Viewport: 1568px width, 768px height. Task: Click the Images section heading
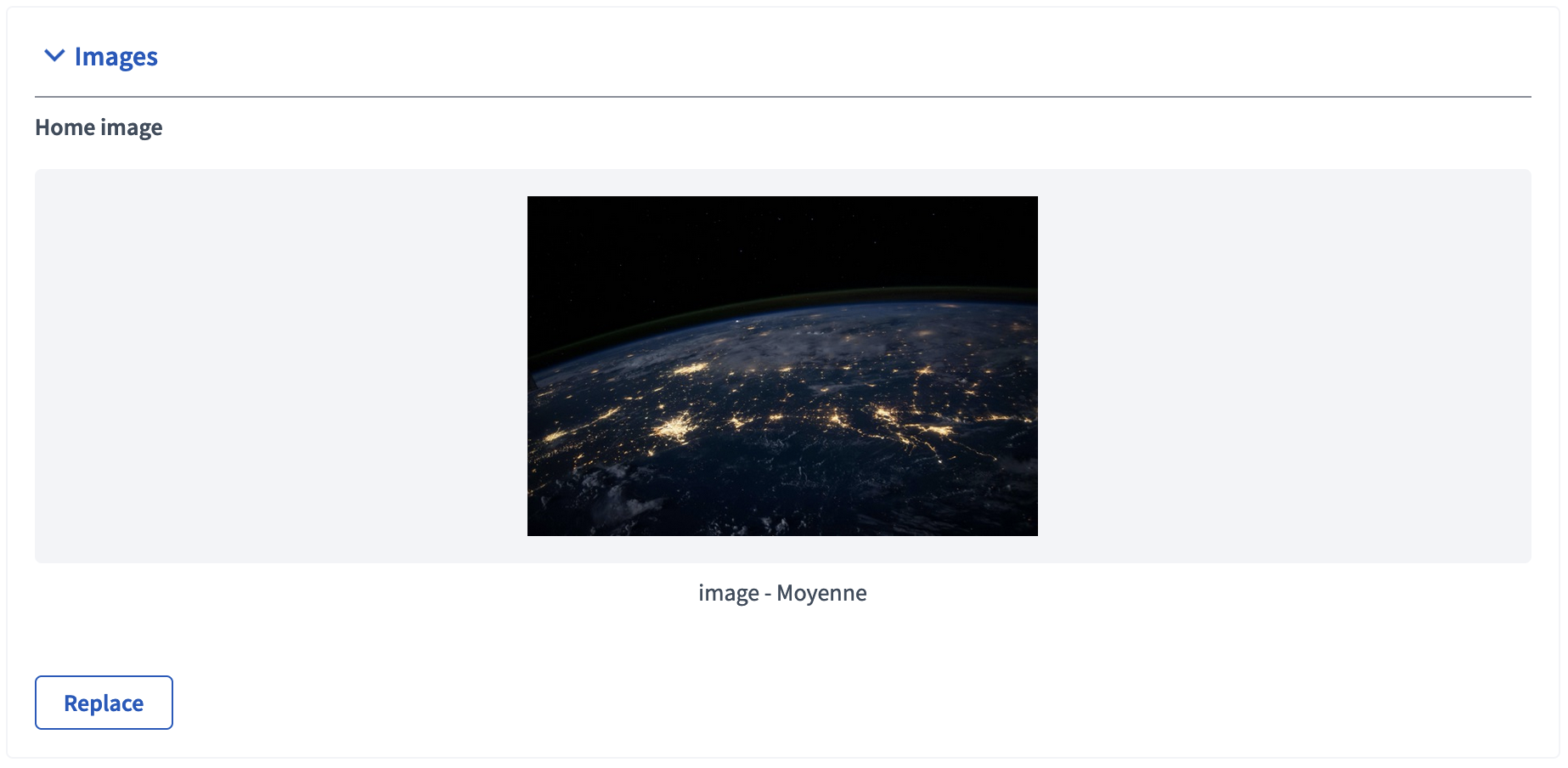(116, 57)
